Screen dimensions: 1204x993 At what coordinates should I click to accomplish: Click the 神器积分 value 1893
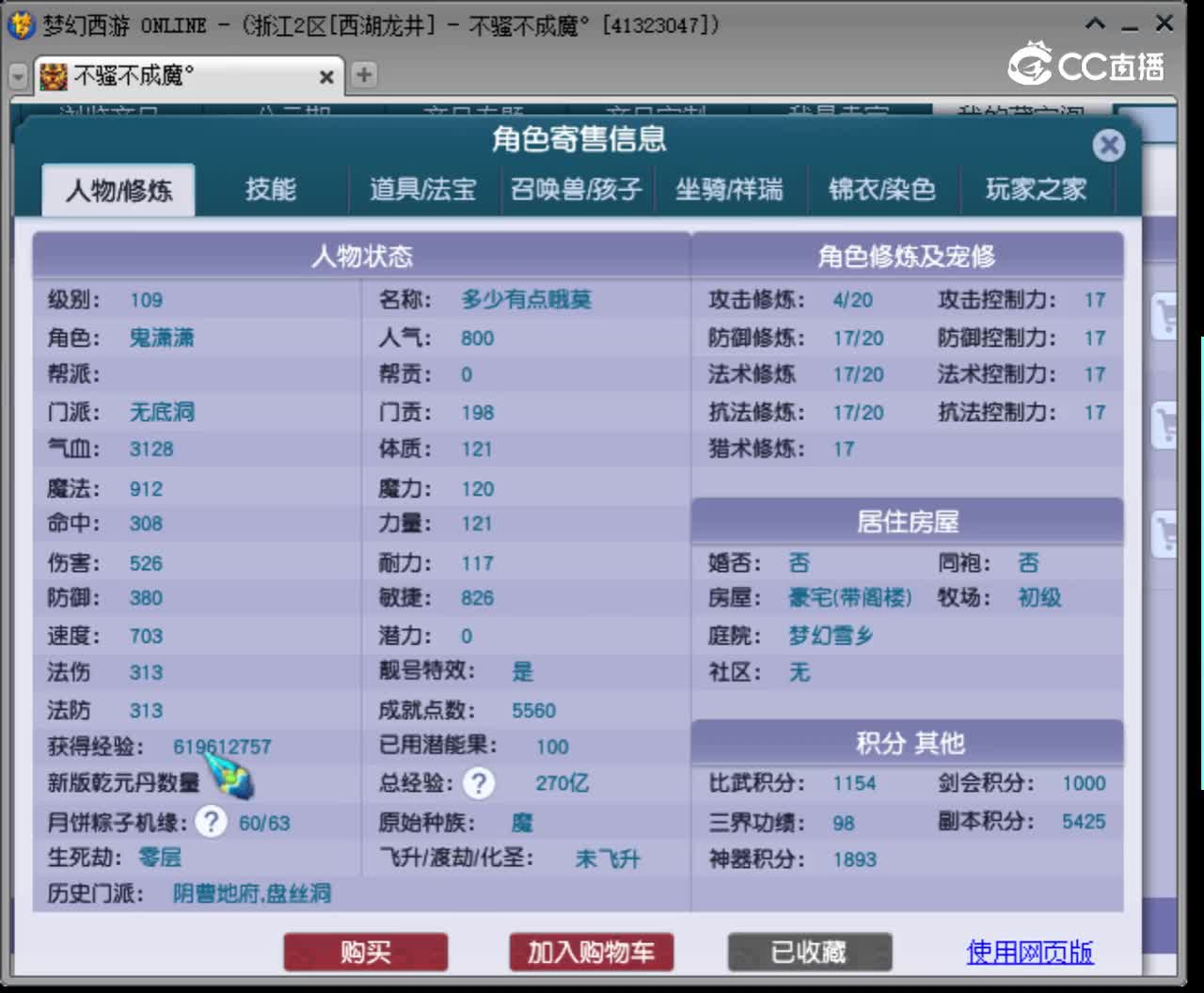854,859
